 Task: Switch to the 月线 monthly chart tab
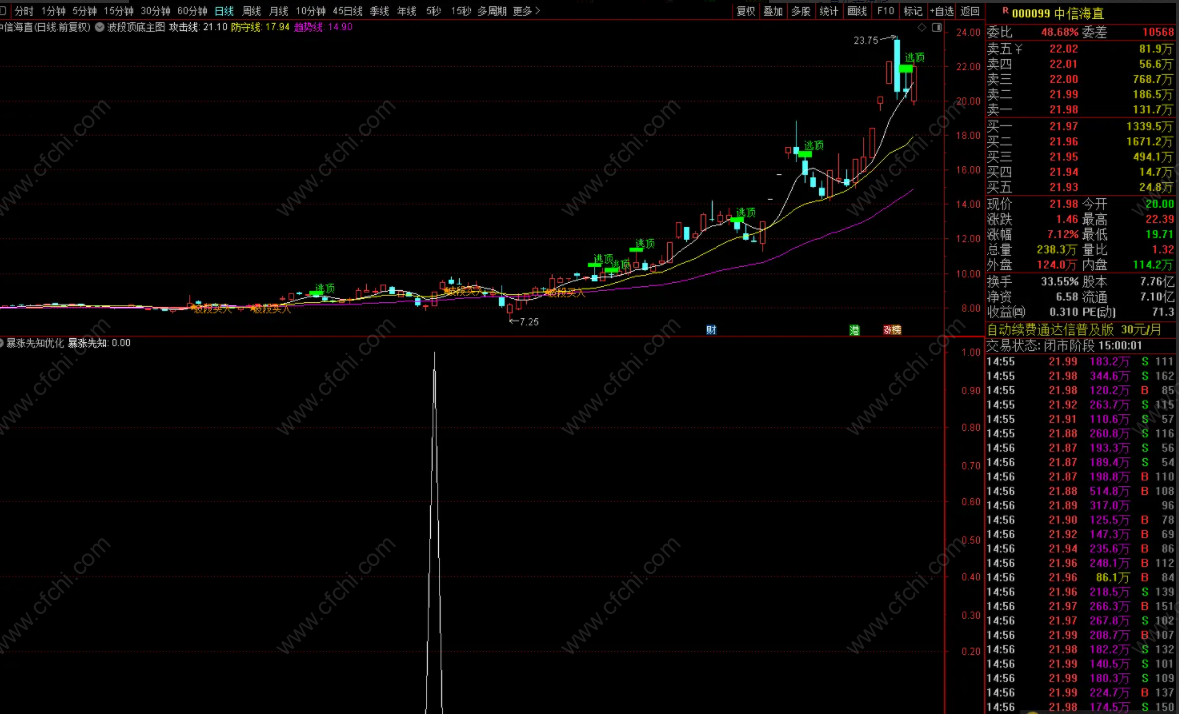(x=278, y=11)
